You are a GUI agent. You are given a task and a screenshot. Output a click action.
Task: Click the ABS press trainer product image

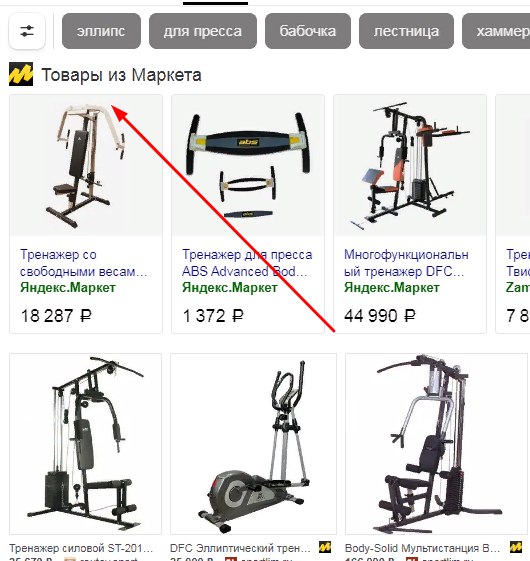(248, 165)
